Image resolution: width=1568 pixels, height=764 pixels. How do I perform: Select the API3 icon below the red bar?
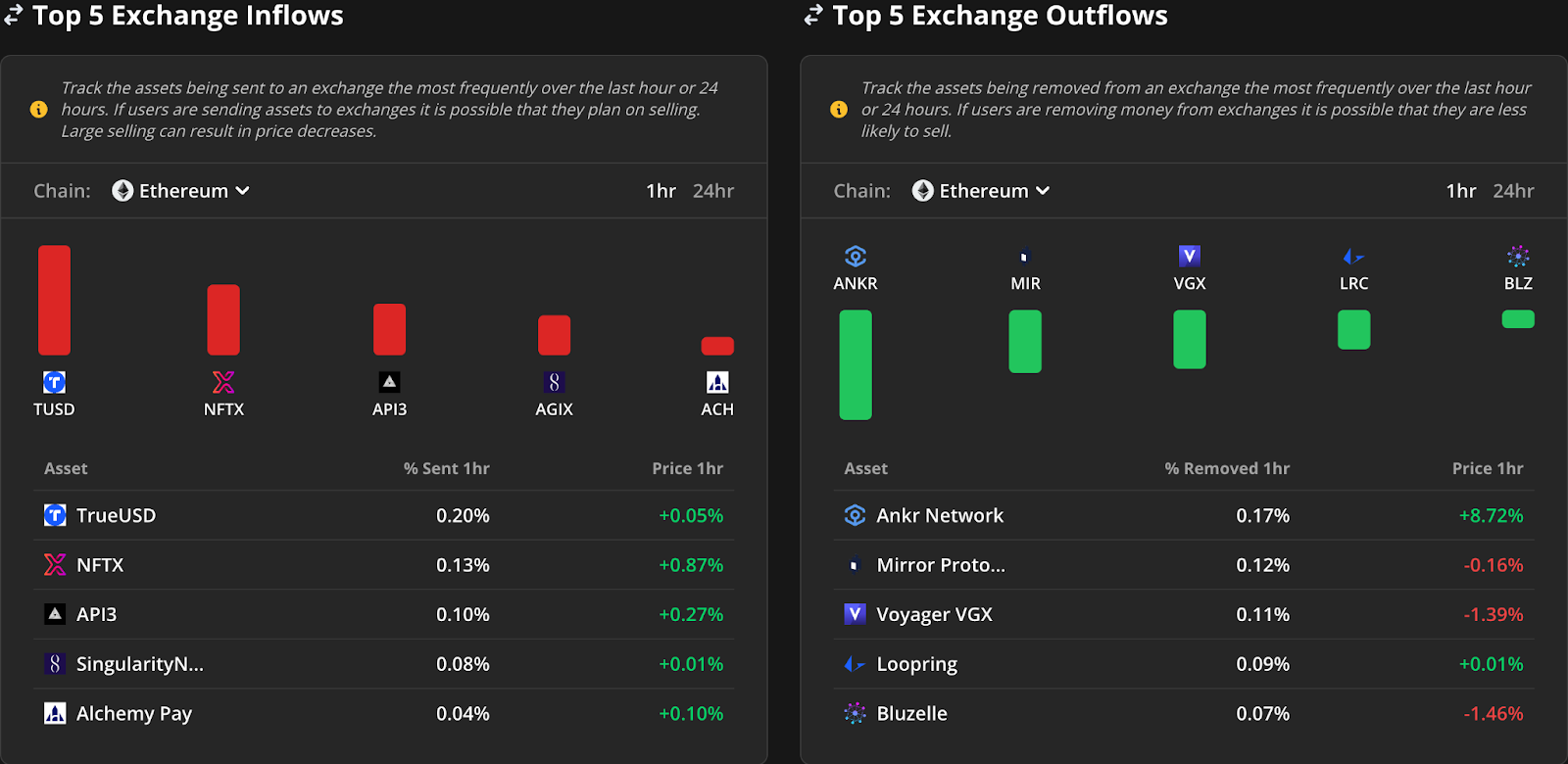coord(389,382)
